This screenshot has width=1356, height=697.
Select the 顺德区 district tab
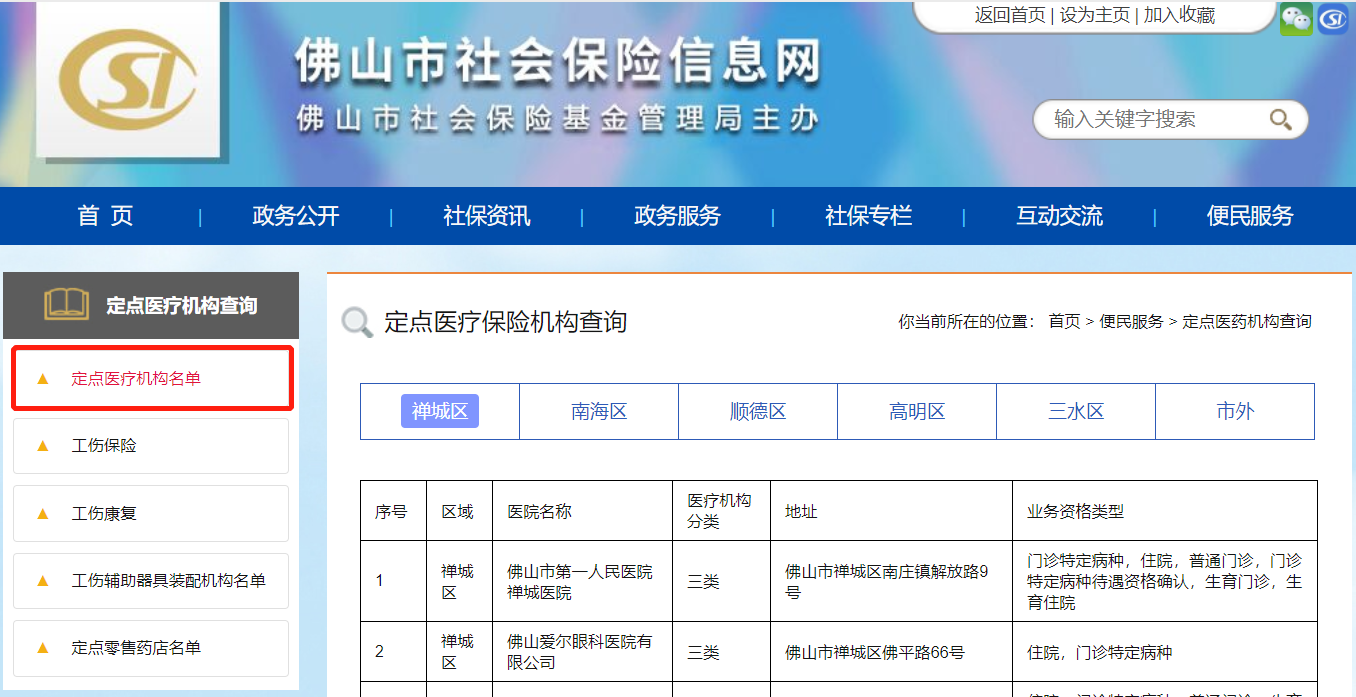pos(758,411)
